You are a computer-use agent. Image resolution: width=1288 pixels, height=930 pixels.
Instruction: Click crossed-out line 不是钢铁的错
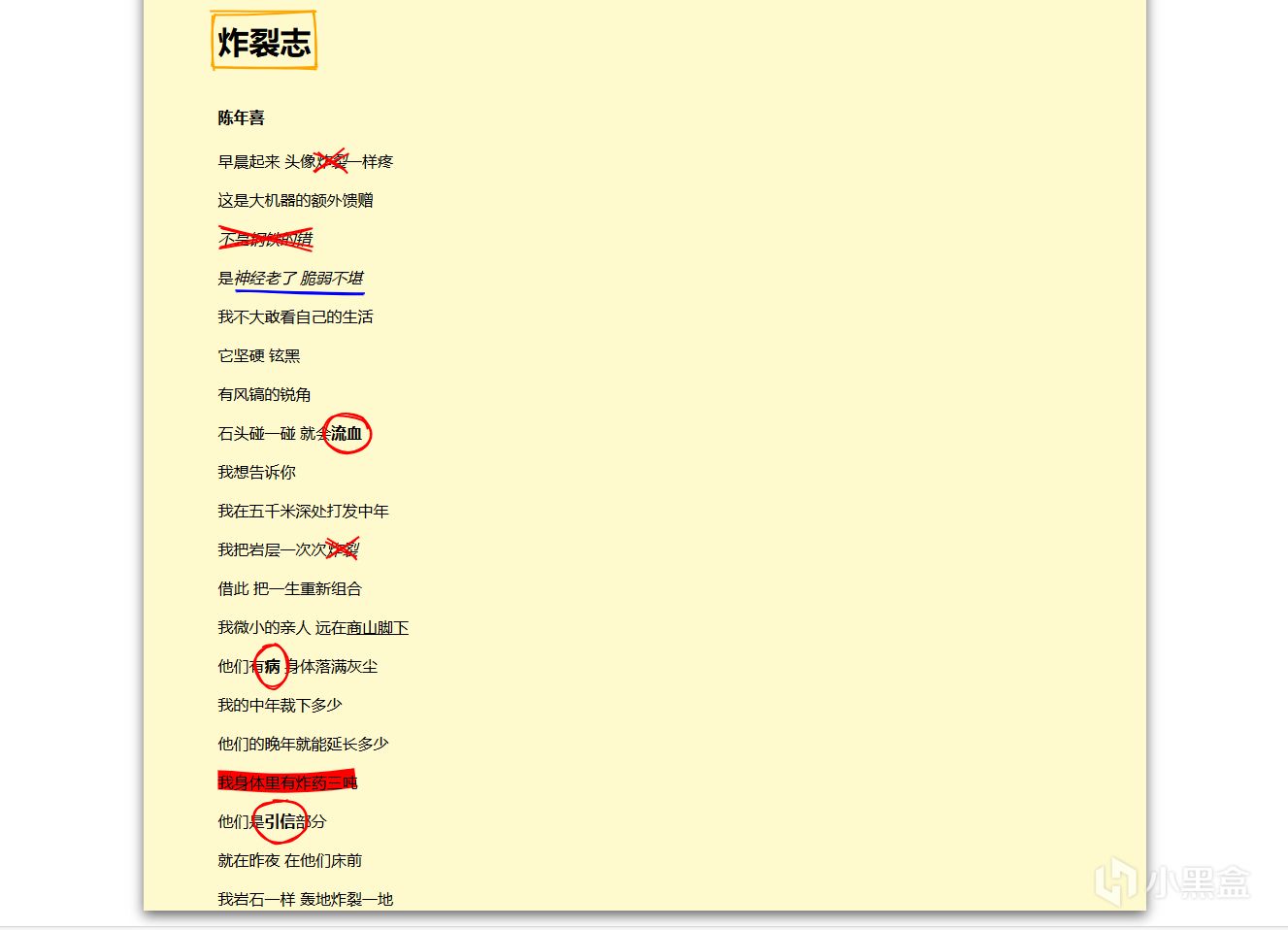coord(265,239)
